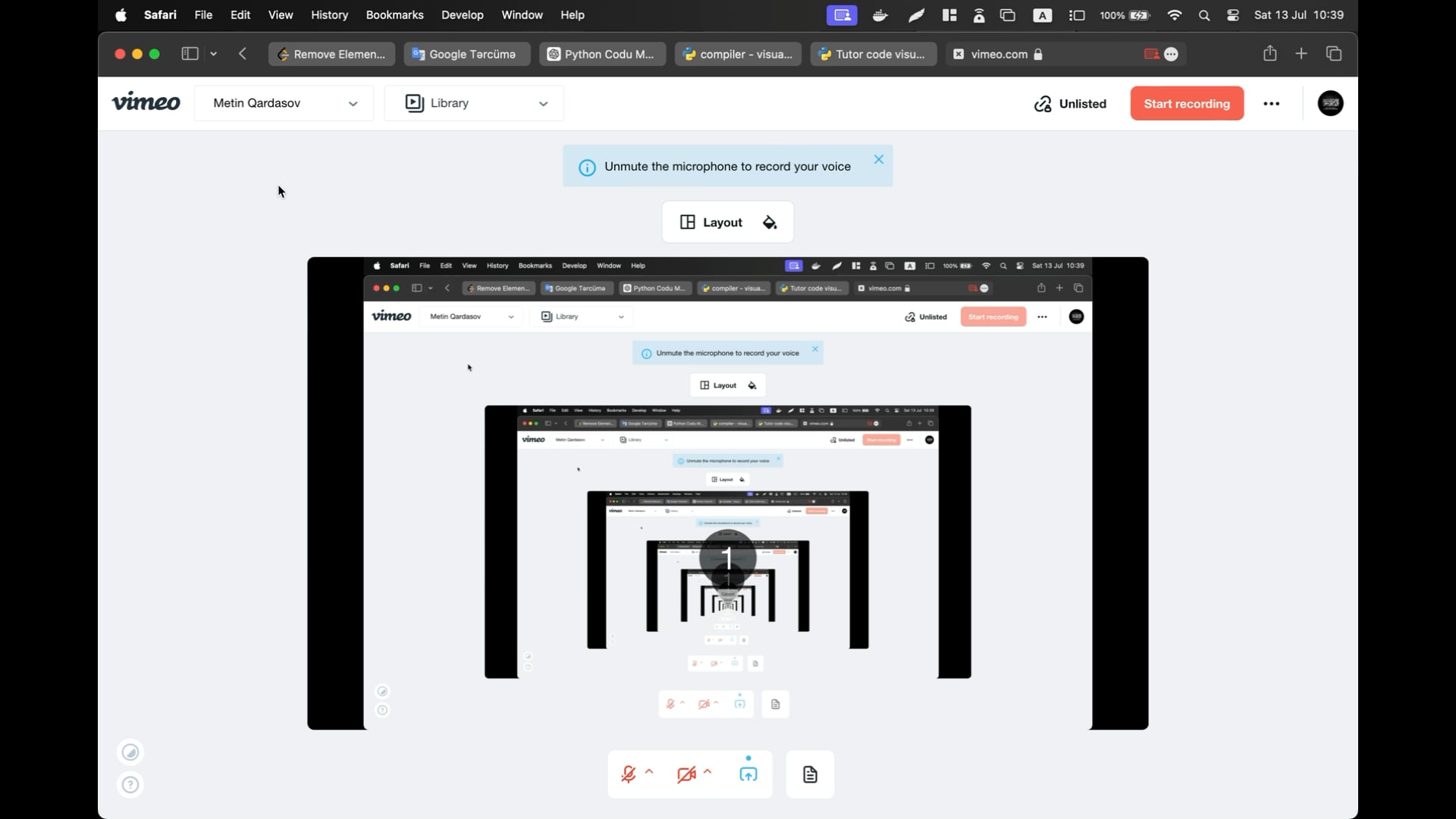The image size is (1456, 819).
Task: Click the share screen icon
Action: point(748,774)
